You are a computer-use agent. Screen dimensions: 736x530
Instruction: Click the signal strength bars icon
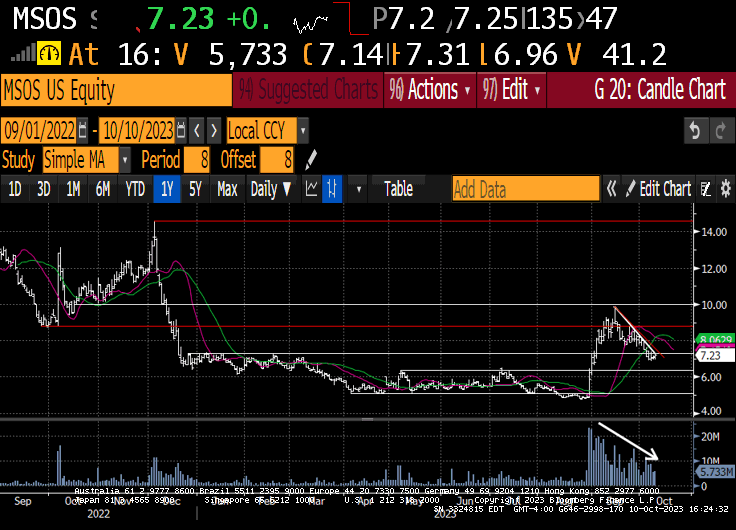pos(23,53)
